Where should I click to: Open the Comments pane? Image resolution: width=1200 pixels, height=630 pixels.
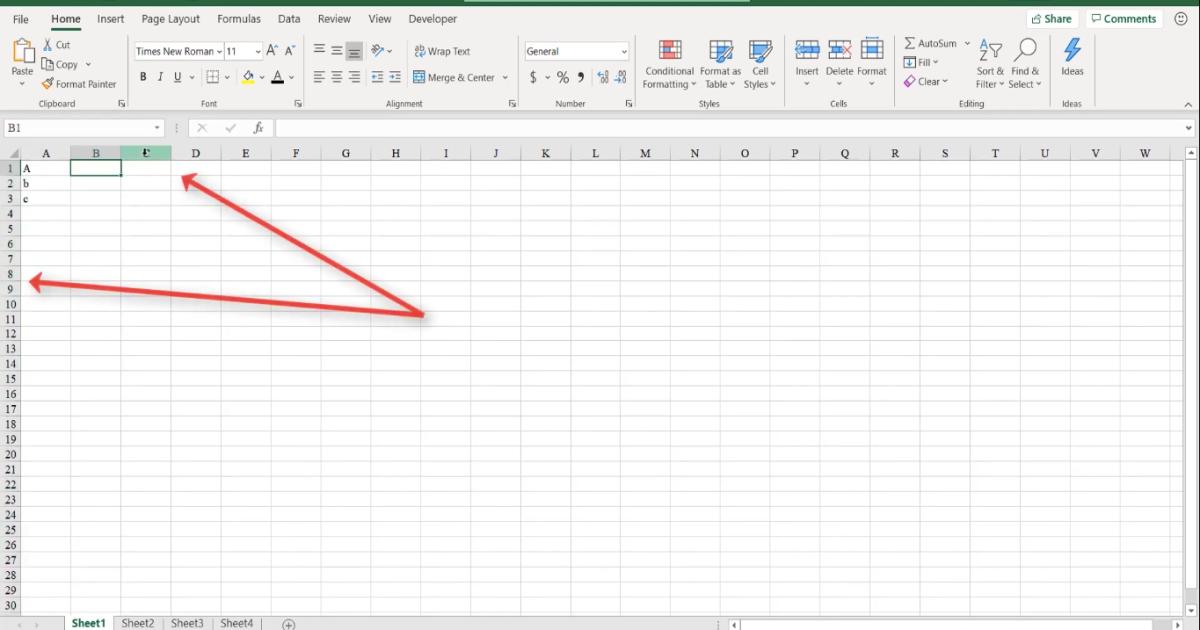(1124, 18)
